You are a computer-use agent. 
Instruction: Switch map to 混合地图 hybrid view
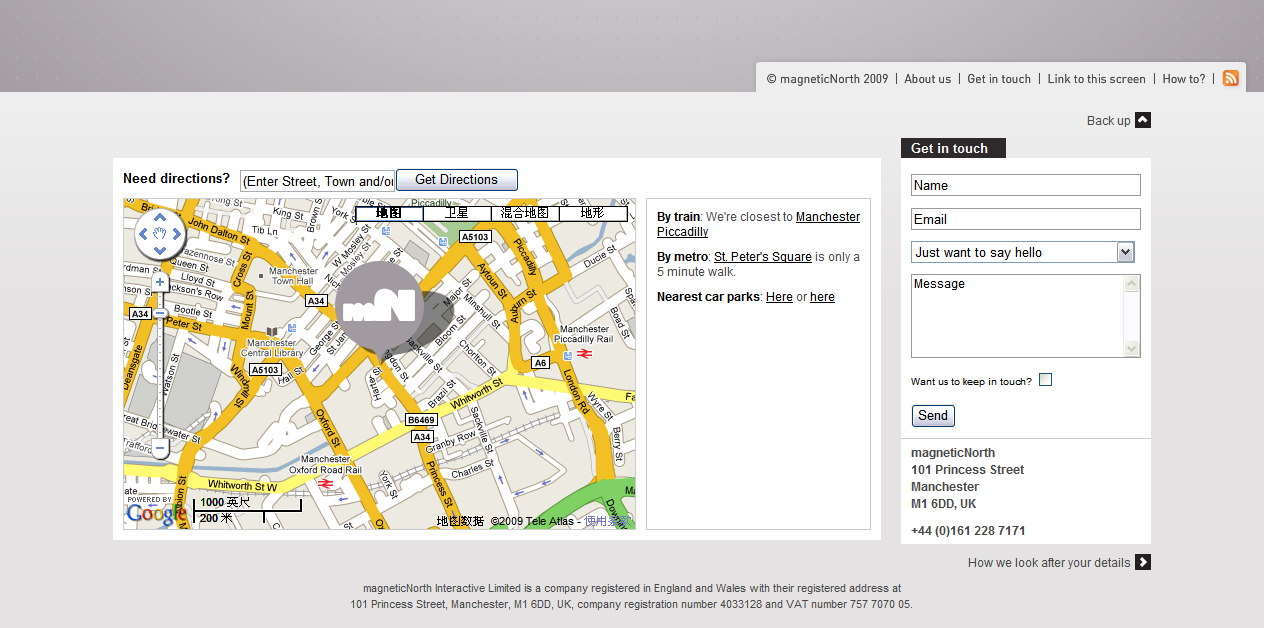click(x=525, y=213)
